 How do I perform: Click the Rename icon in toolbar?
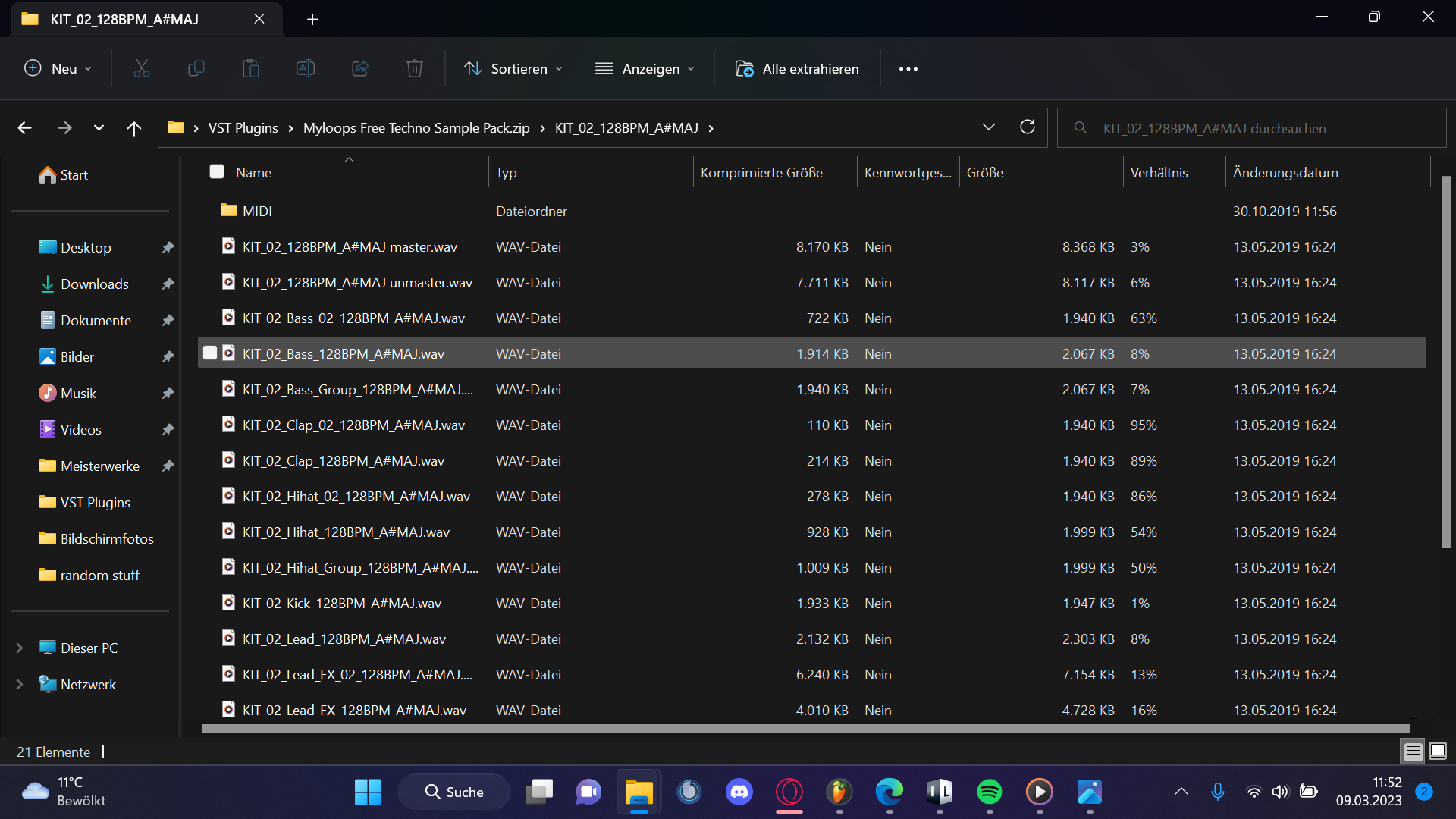305,69
